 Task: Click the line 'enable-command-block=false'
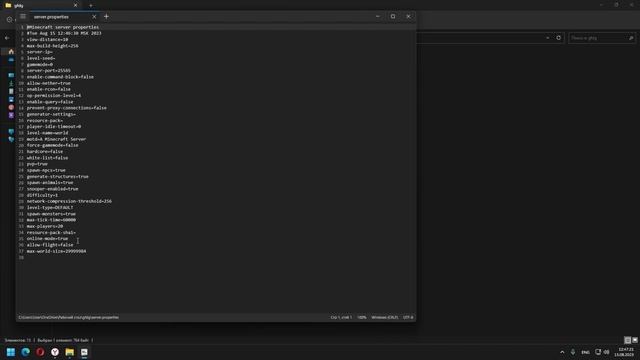coord(60,77)
